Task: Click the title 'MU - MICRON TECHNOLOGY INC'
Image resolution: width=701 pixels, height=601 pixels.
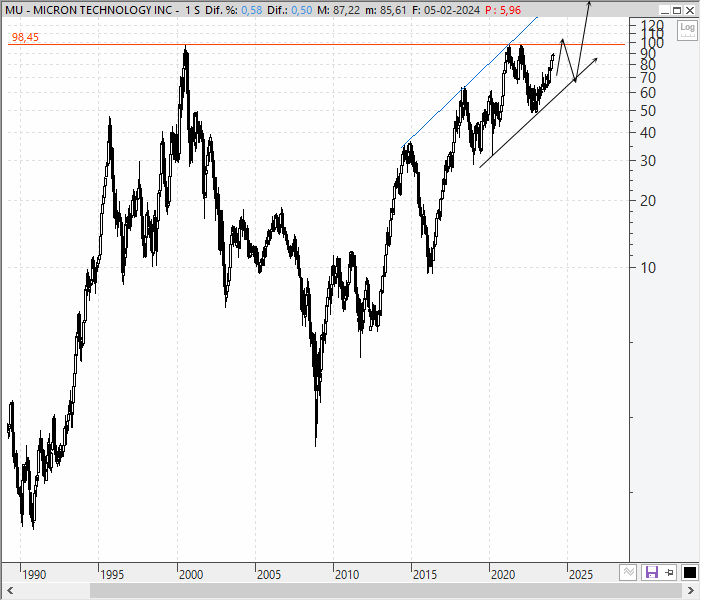Action: [89, 10]
